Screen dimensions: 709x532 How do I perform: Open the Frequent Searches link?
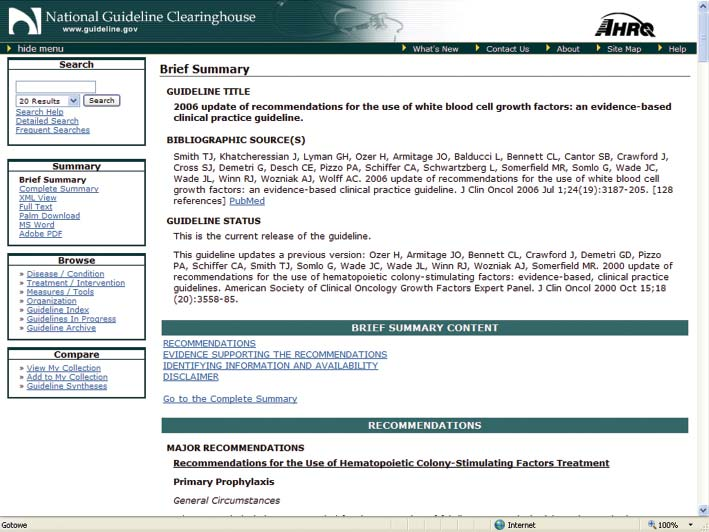(x=52, y=130)
